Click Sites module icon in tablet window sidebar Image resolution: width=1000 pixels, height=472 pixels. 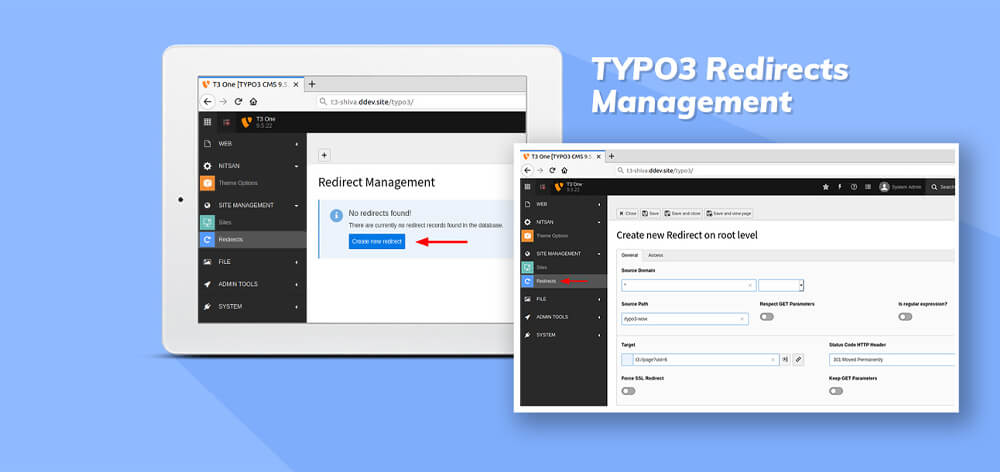click(207, 223)
